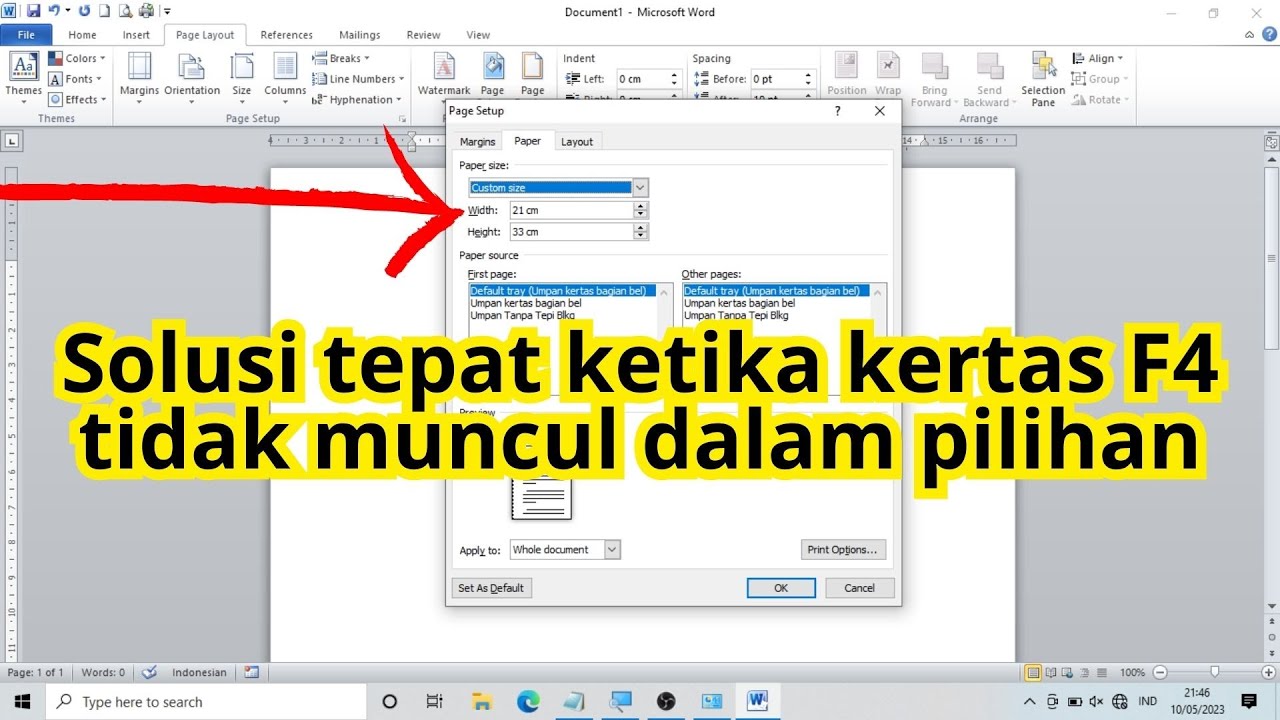Screen dimensions: 1280x720
Task: Click the Task View taskbar icon
Action: click(x=434, y=701)
